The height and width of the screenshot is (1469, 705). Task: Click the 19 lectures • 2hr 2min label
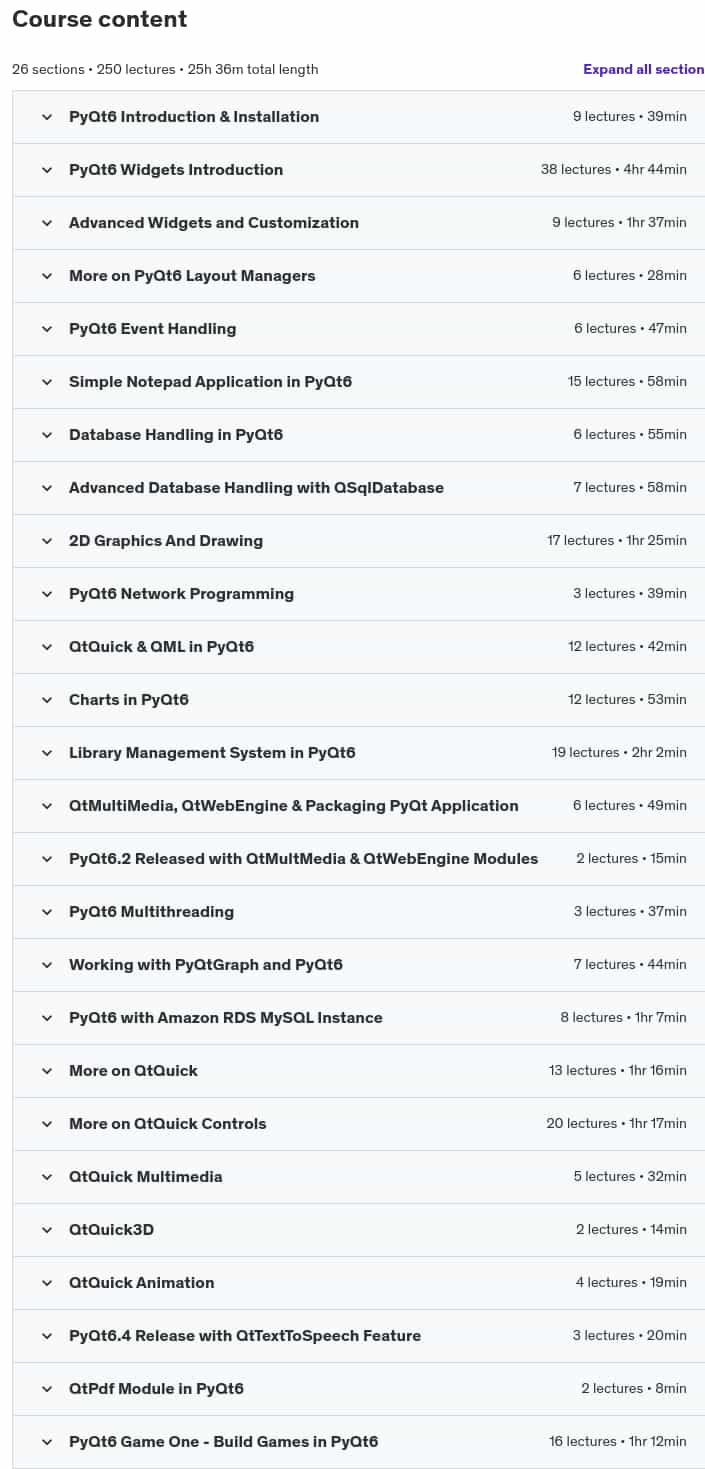click(619, 753)
